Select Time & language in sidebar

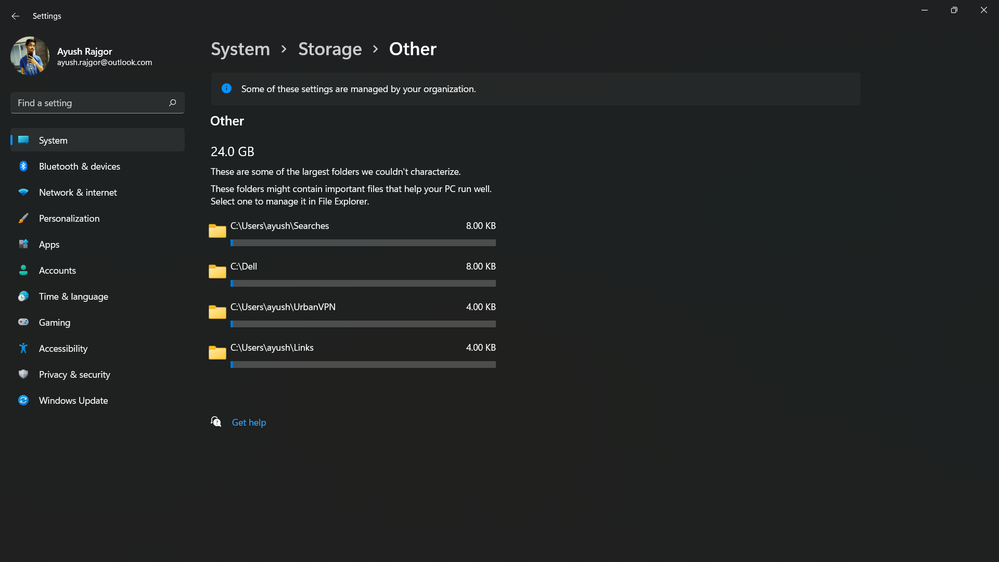tap(73, 297)
